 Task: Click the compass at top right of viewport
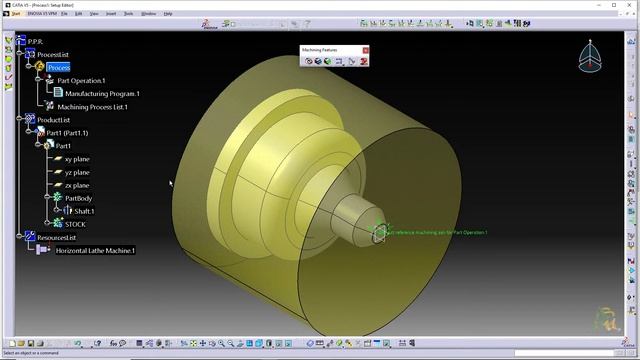590,56
